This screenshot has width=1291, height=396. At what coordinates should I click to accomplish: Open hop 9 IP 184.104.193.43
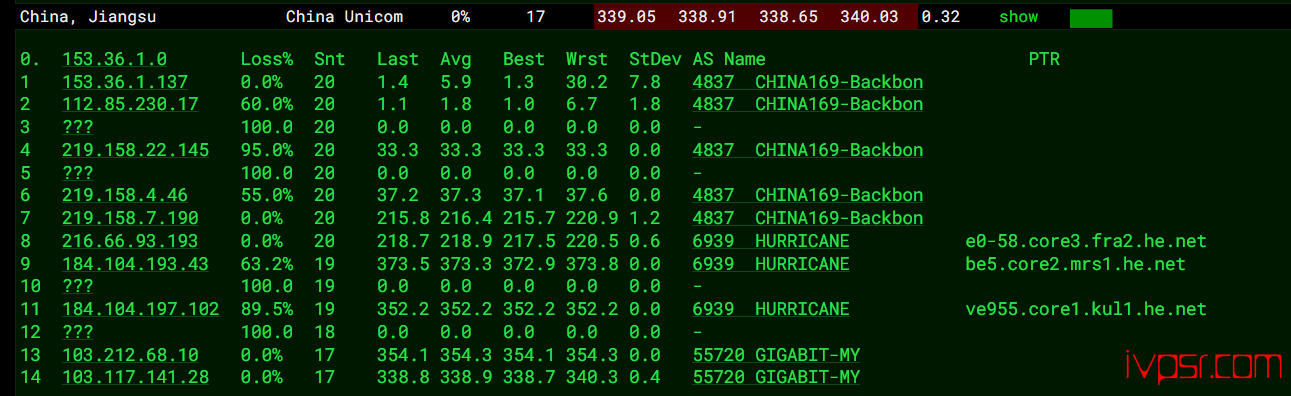point(135,264)
